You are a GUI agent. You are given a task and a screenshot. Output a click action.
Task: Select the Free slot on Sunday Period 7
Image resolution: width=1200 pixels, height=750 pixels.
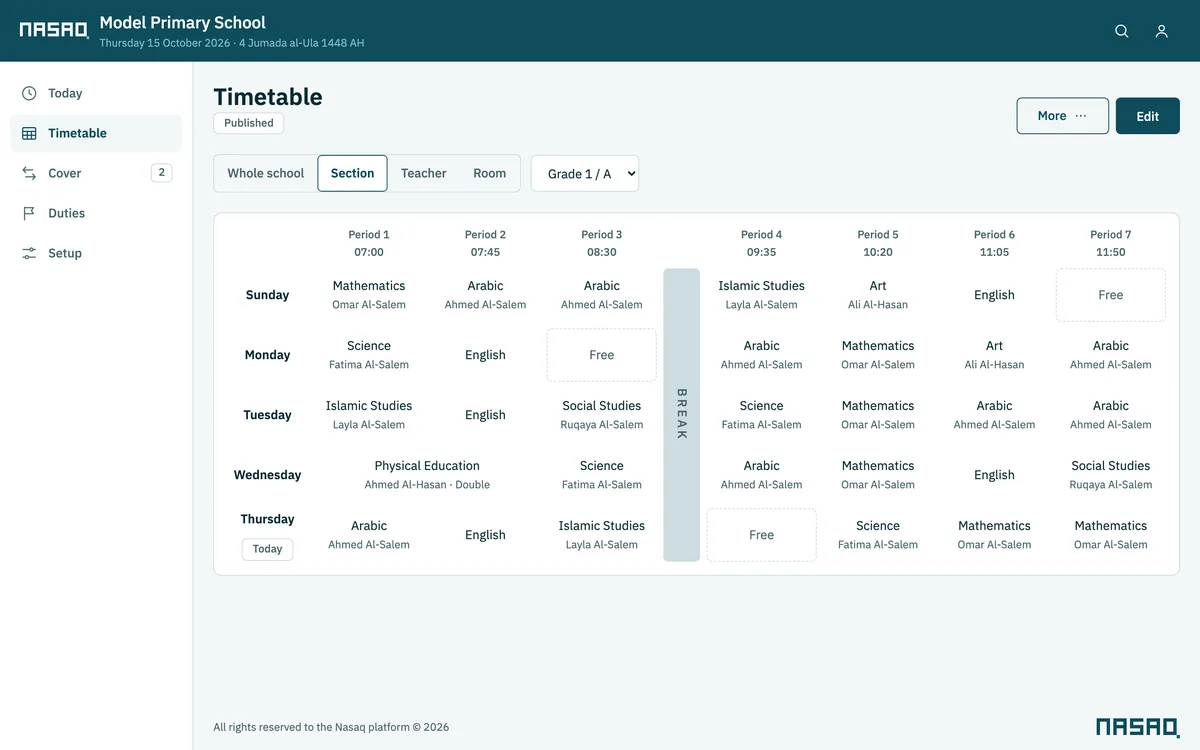point(1111,295)
